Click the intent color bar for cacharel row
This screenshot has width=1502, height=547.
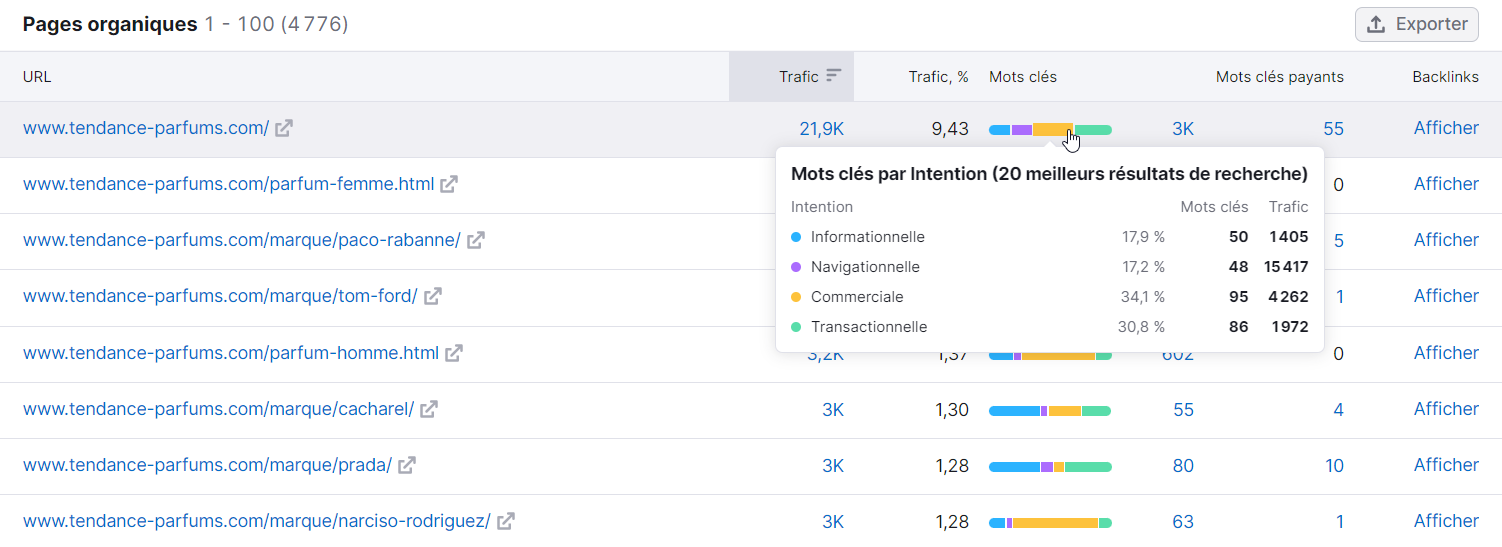pyautogui.click(x=1050, y=411)
